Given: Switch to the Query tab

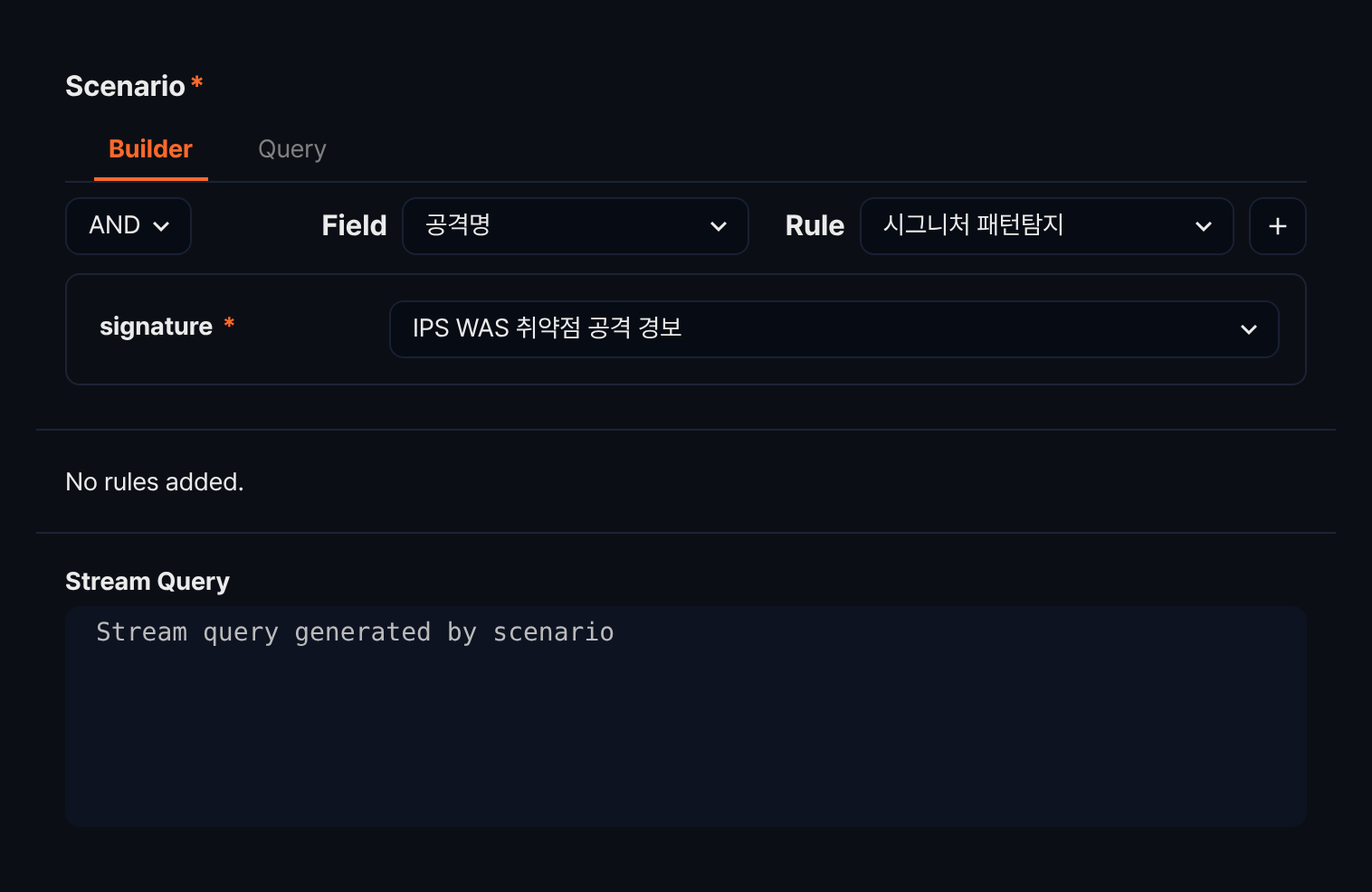Looking at the screenshot, I should pos(292,149).
